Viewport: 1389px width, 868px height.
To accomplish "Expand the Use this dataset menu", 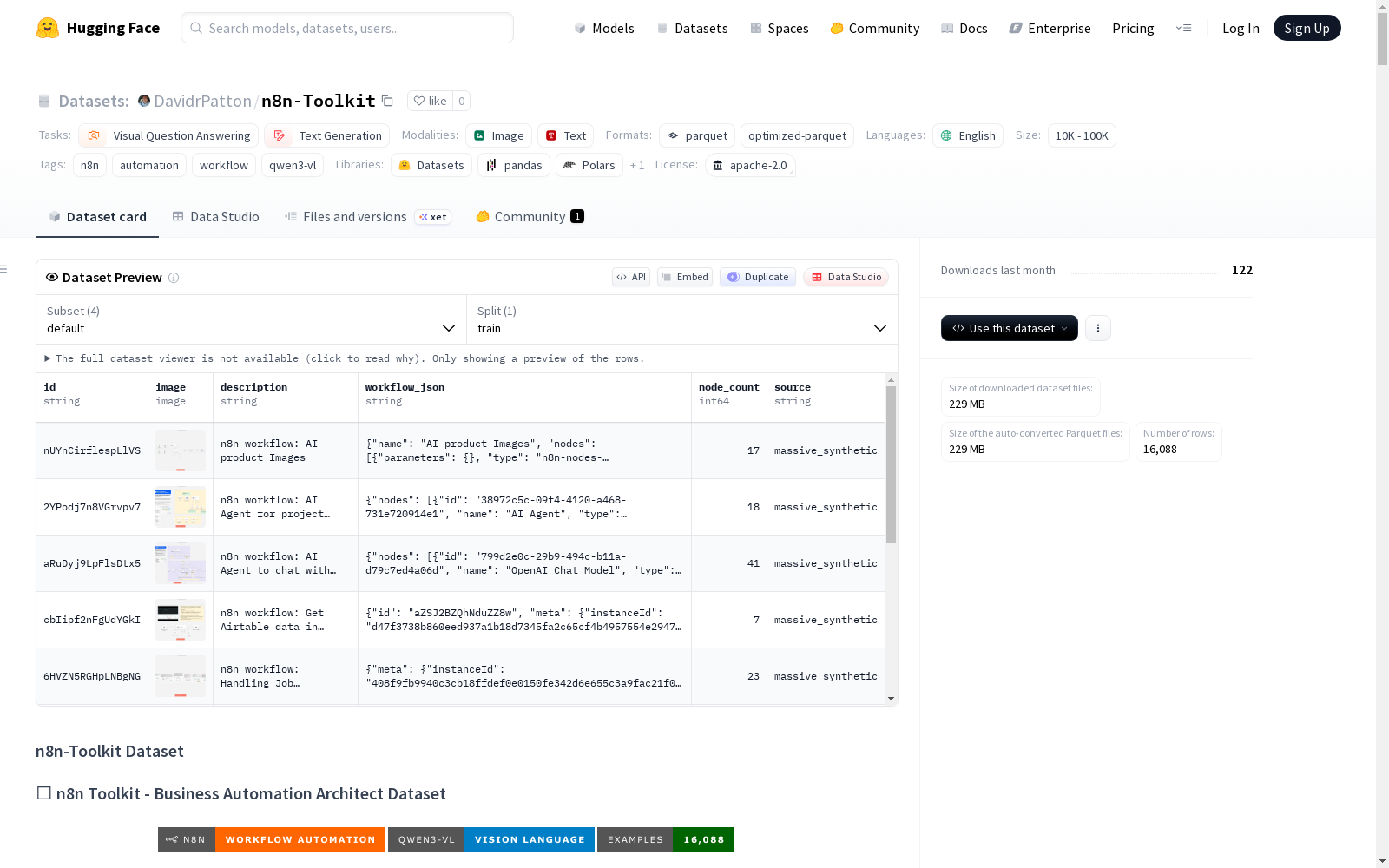I will click(x=1010, y=328).
